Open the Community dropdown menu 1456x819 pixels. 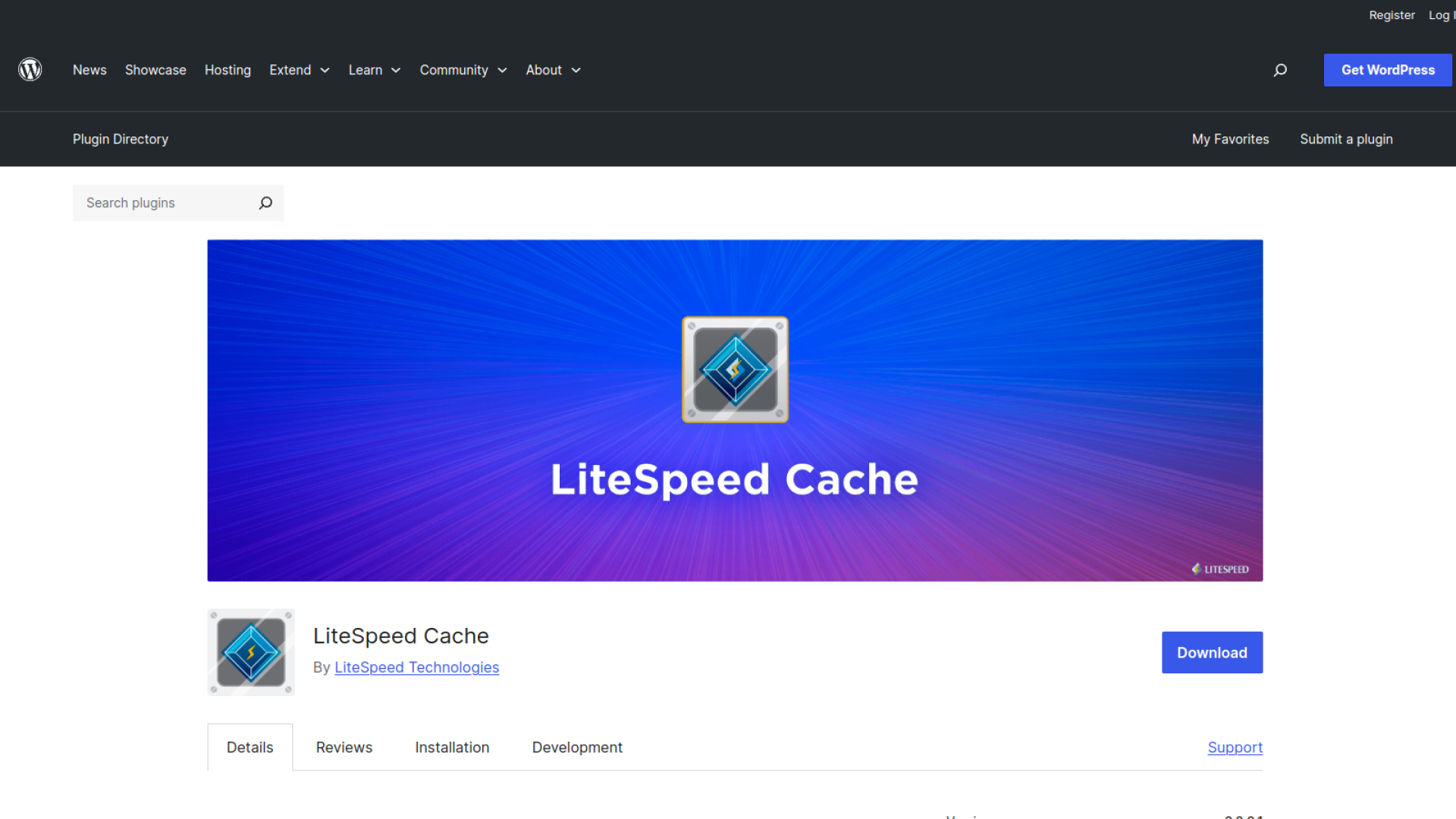pyautogui.click(x=463, y=70)
